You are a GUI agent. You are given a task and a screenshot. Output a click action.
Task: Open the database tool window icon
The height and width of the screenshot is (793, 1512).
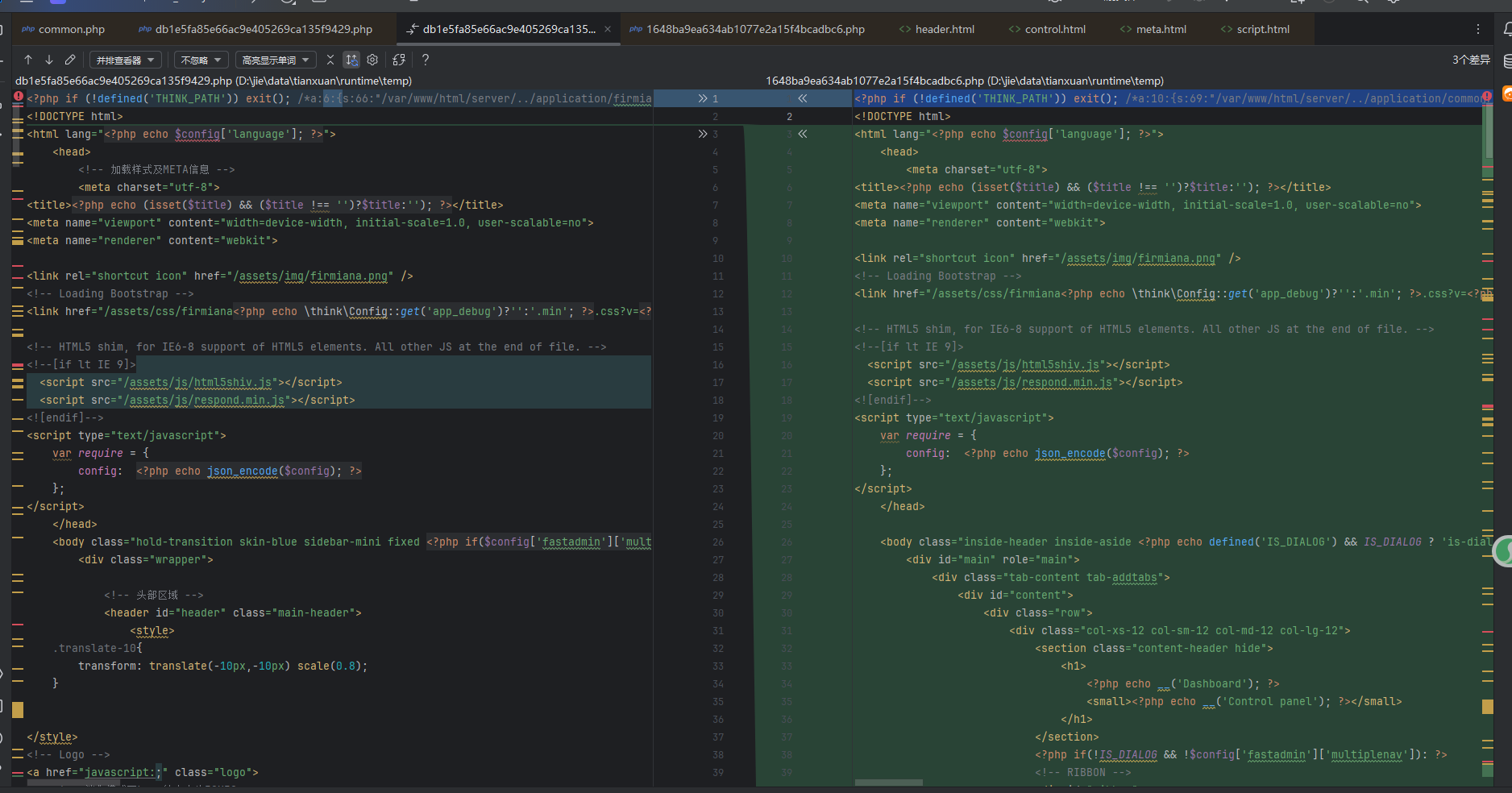click(x=1507, y=61)
